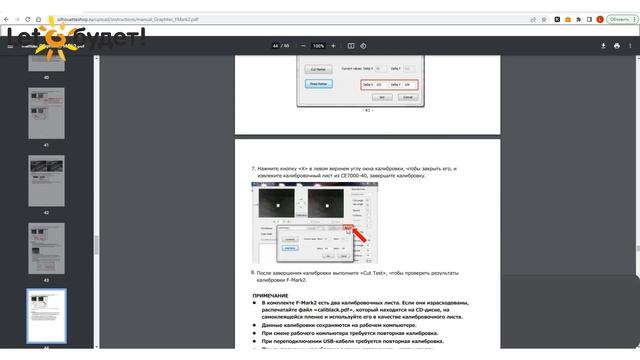Open PDF viewer more actions menu
The width and height of the screenshot is (640, 360).
630,46
